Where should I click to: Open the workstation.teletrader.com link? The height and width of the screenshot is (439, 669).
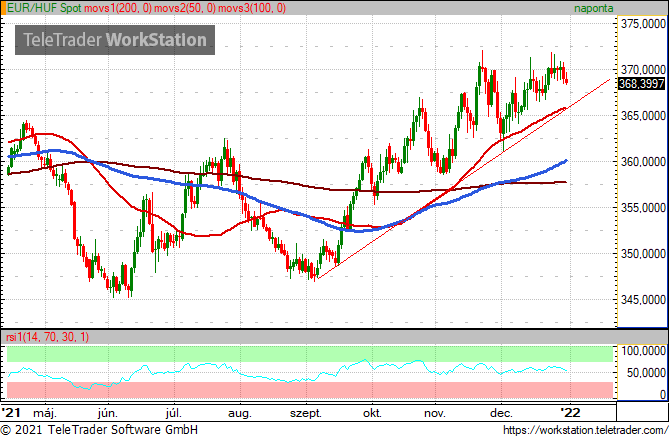click(x=585, y=430)
